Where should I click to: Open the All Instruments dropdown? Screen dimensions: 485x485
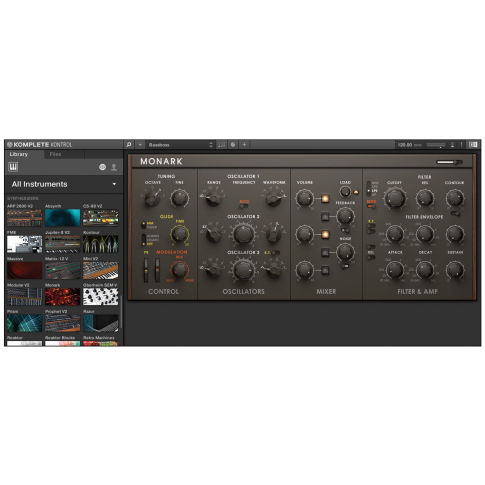[x=64, y=184]
